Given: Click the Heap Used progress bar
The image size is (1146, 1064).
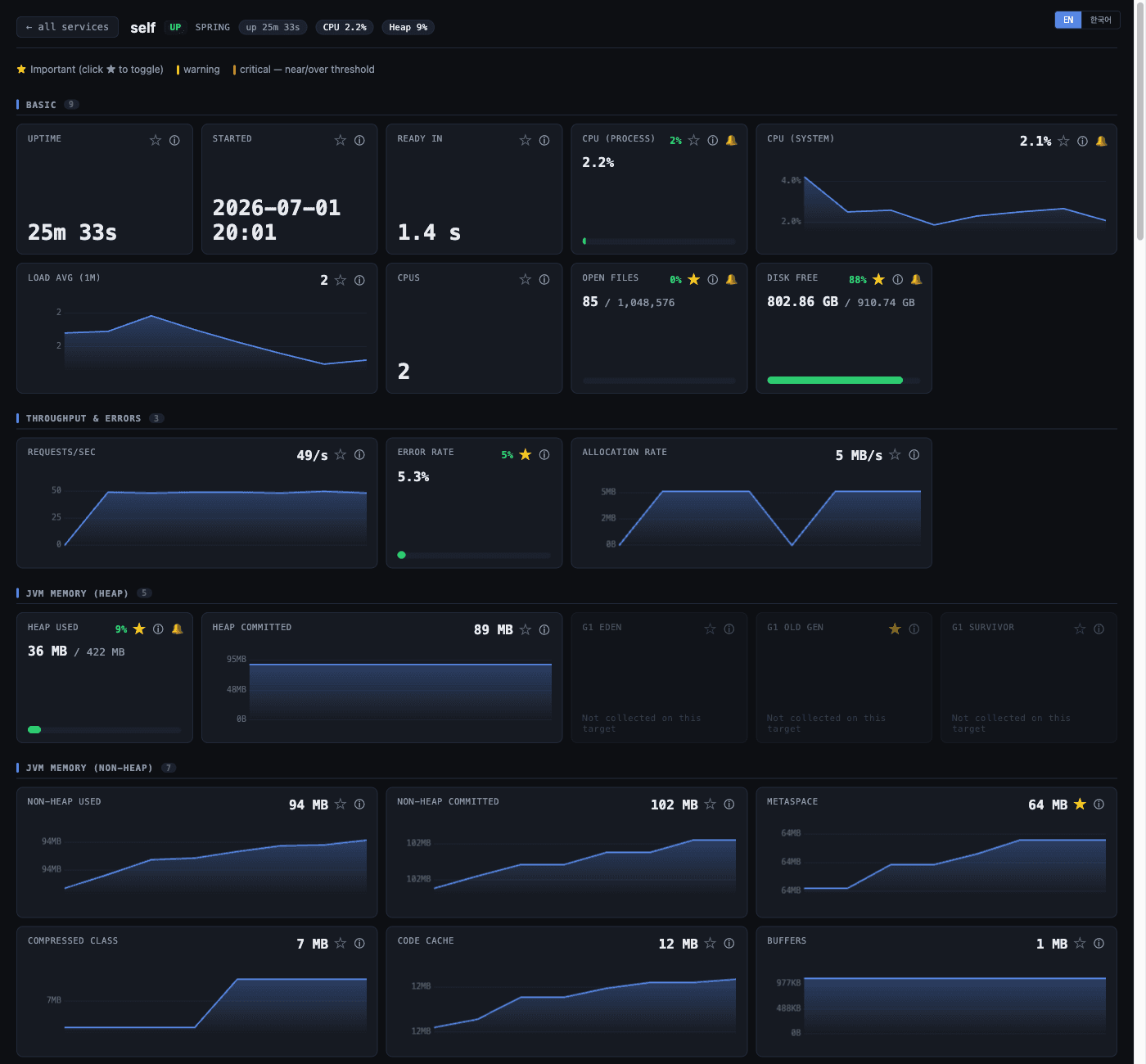Looking at the screenshot, I should pyautogui.click(x=105, y=729).
